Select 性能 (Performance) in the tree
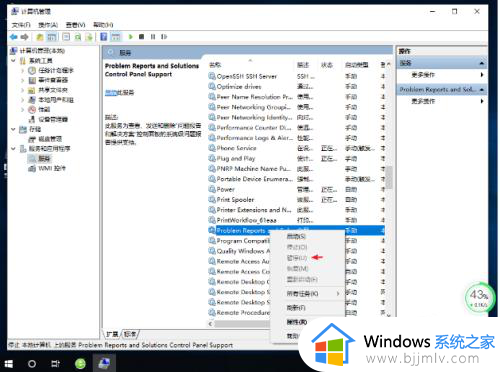The height and width of the screenshot is (372, 500). [44, 109]
